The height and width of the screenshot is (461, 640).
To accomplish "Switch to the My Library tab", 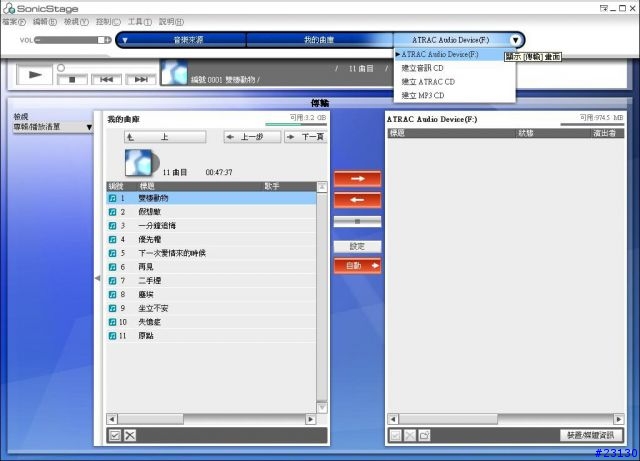I will 319,40.
